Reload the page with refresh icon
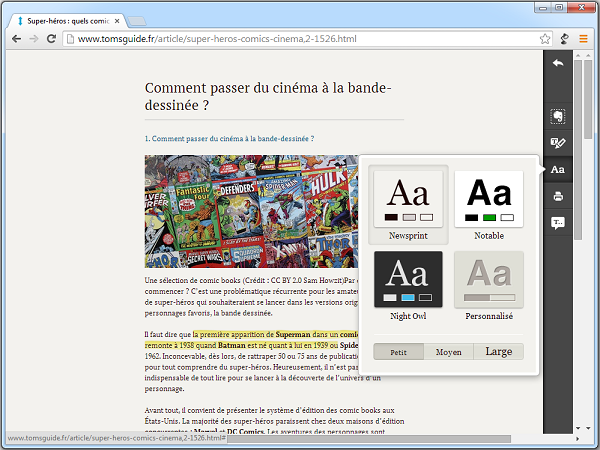600x450 pixels. (x=51, y=39)
